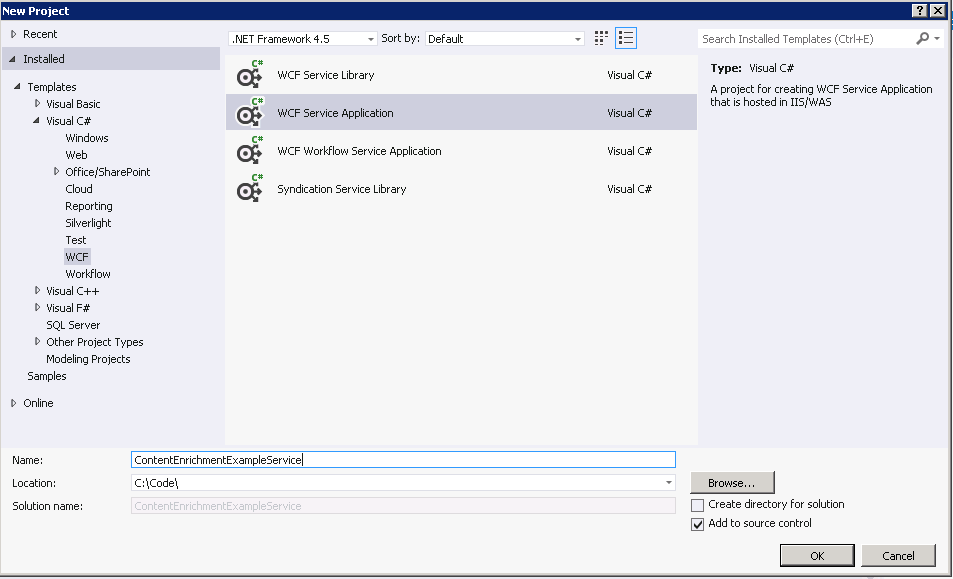Click the WCF Service Application template icon
953x579 pixels.
click(250, 112)
